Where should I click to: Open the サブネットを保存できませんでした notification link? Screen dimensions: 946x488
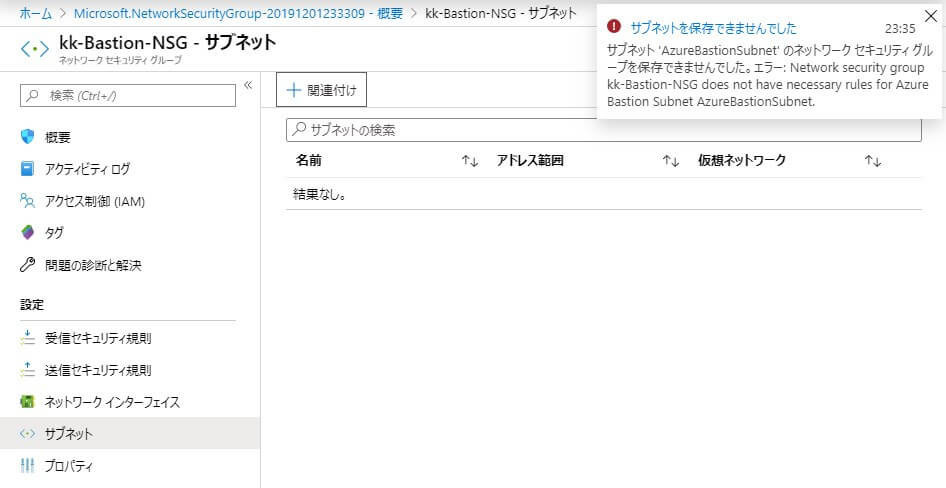coord(713,28)
